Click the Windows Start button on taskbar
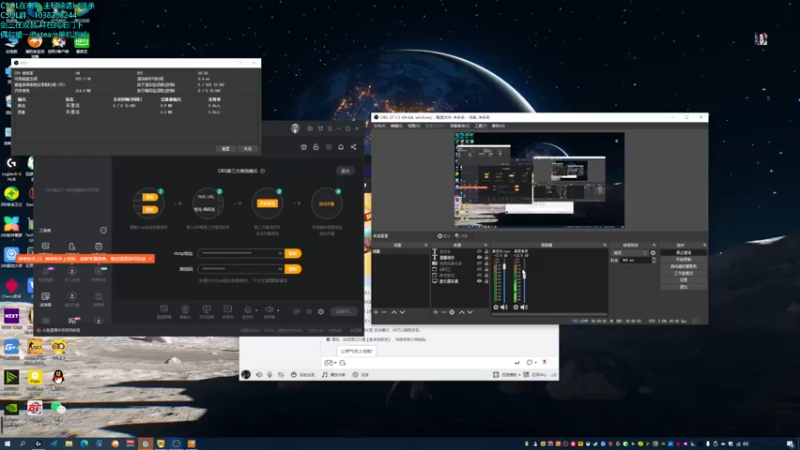 pyautogui.click(x=9, y=442)
